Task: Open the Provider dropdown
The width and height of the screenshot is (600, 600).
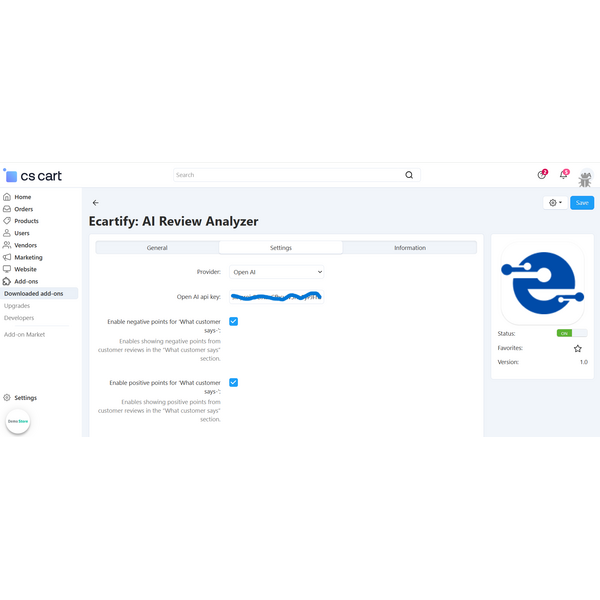Action: [x=277, y=272]
